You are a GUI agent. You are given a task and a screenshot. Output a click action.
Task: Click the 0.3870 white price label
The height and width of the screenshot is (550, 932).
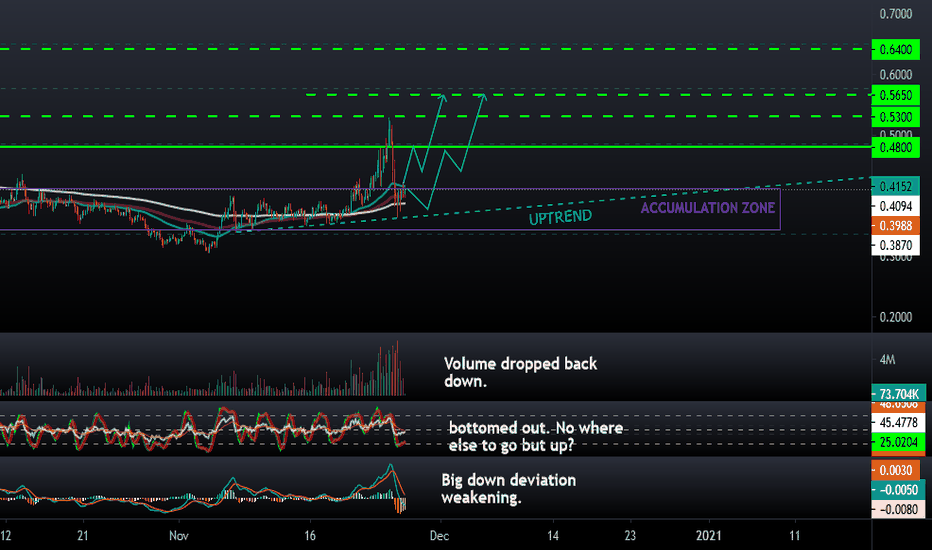pos(895,245)
